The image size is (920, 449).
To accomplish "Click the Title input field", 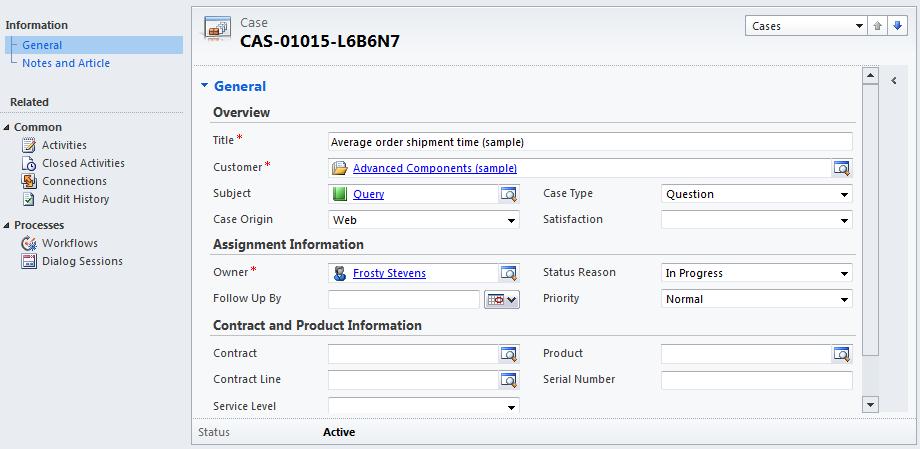I will (x=590, y=142).
